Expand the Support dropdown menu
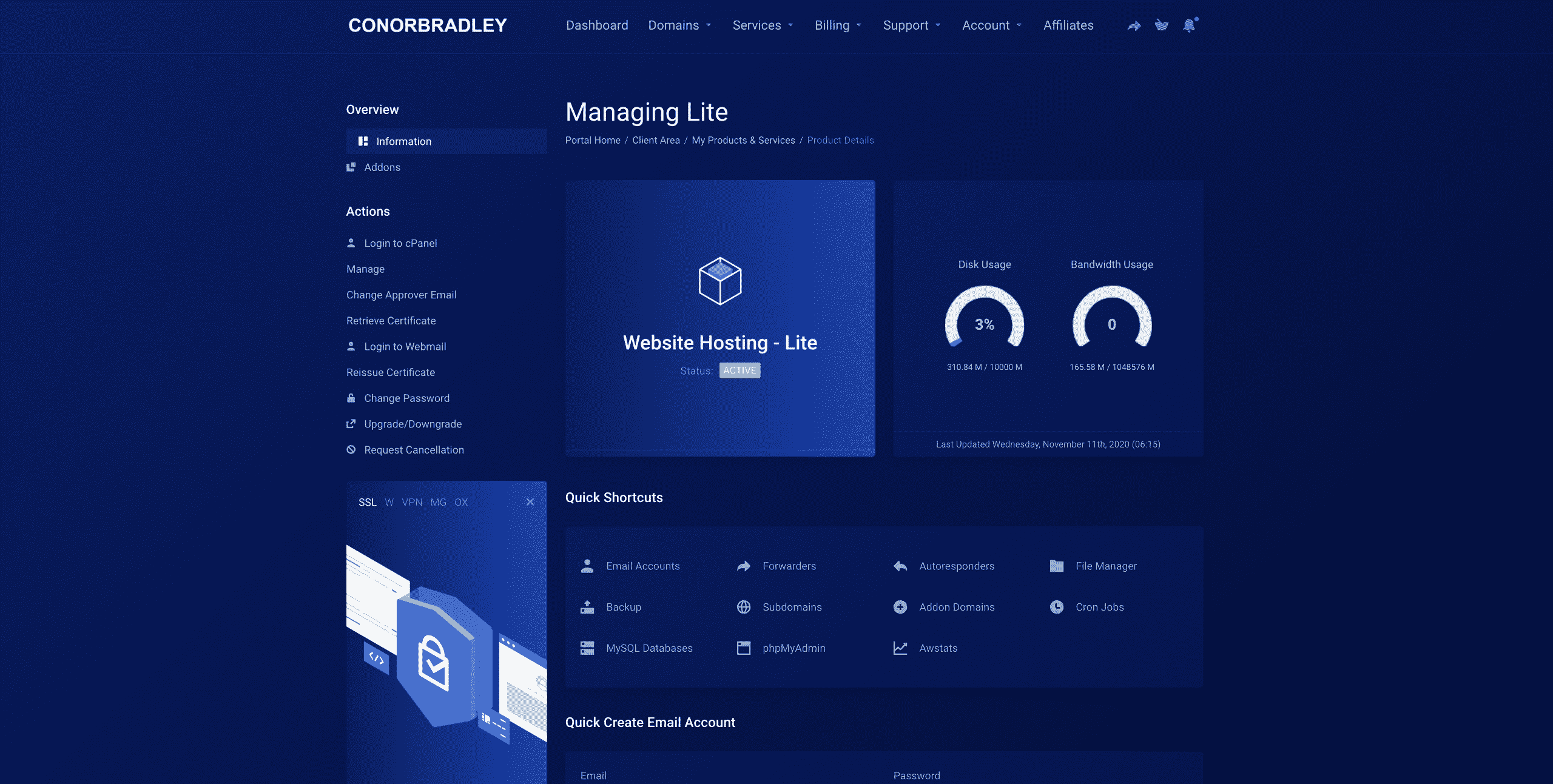1553x784 pixels. (912, 25)
